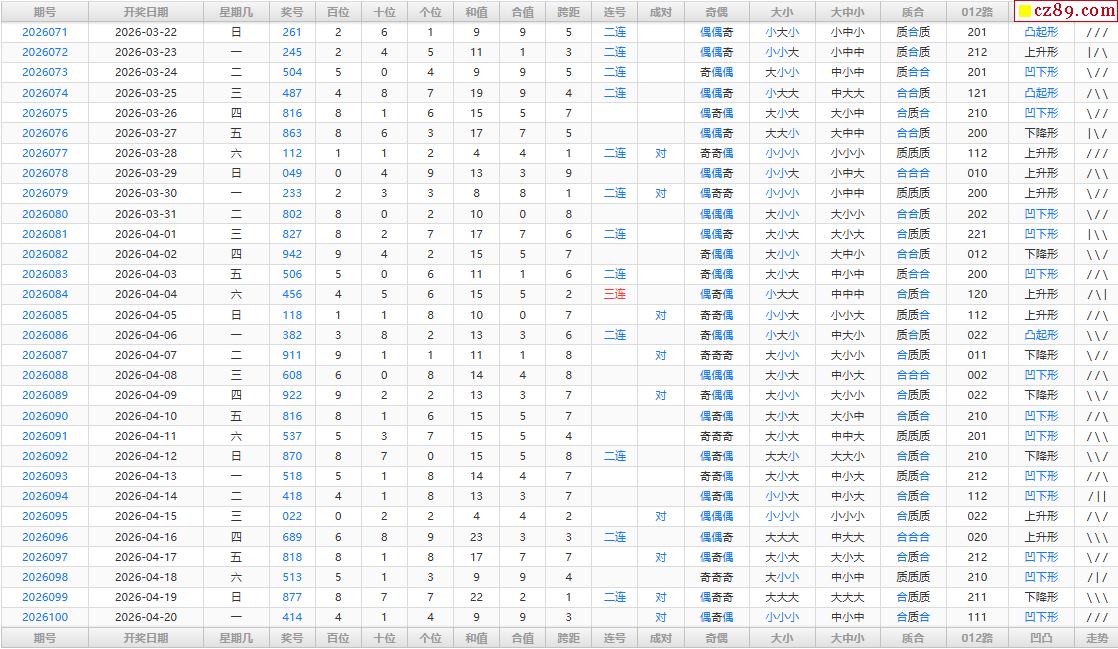Open the period 2026084 link

pyautogui.click(x=45, y=295)
